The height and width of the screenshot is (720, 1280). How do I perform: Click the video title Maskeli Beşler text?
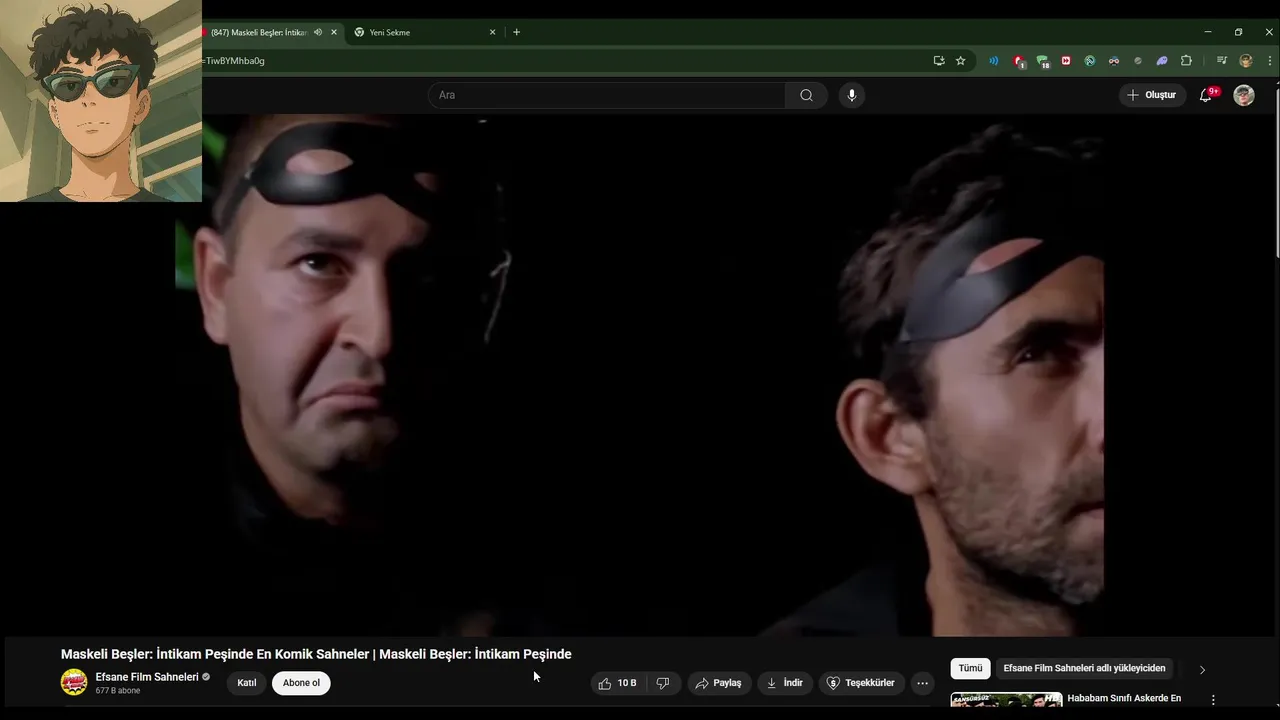click(316, 654)
